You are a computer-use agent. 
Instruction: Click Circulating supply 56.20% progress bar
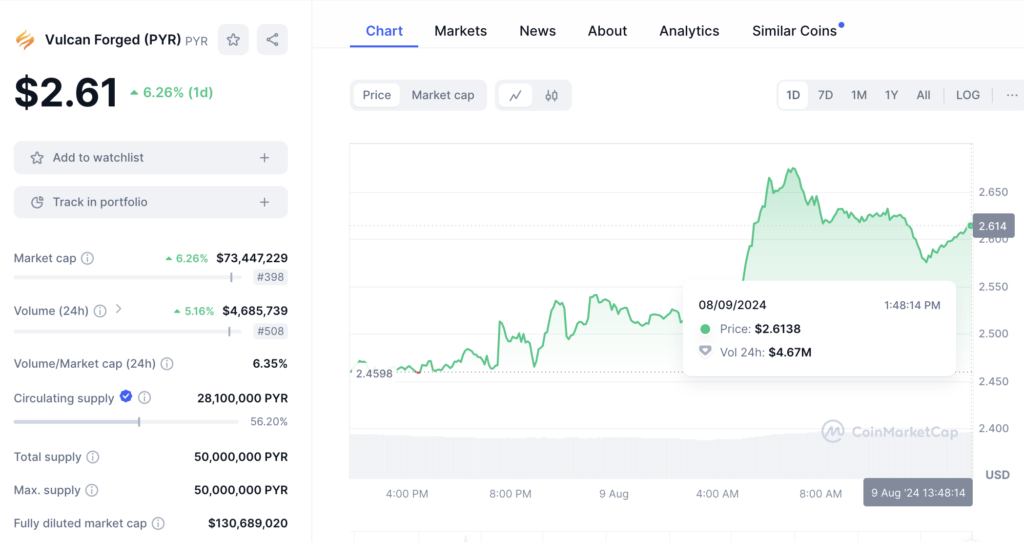[126, 422]
